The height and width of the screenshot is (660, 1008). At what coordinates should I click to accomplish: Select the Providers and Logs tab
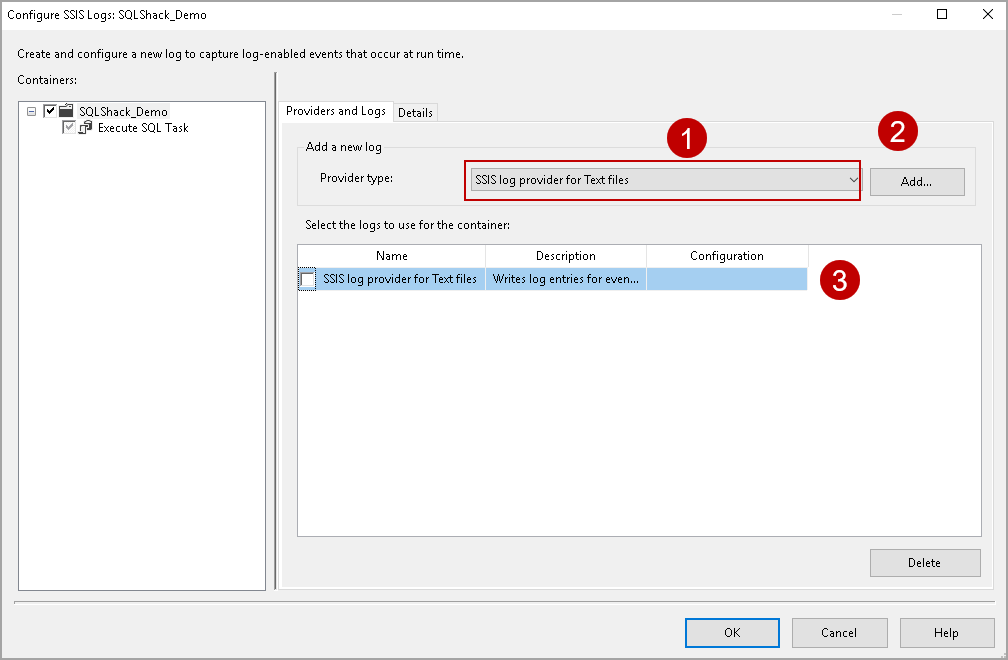tap(336, 111)
